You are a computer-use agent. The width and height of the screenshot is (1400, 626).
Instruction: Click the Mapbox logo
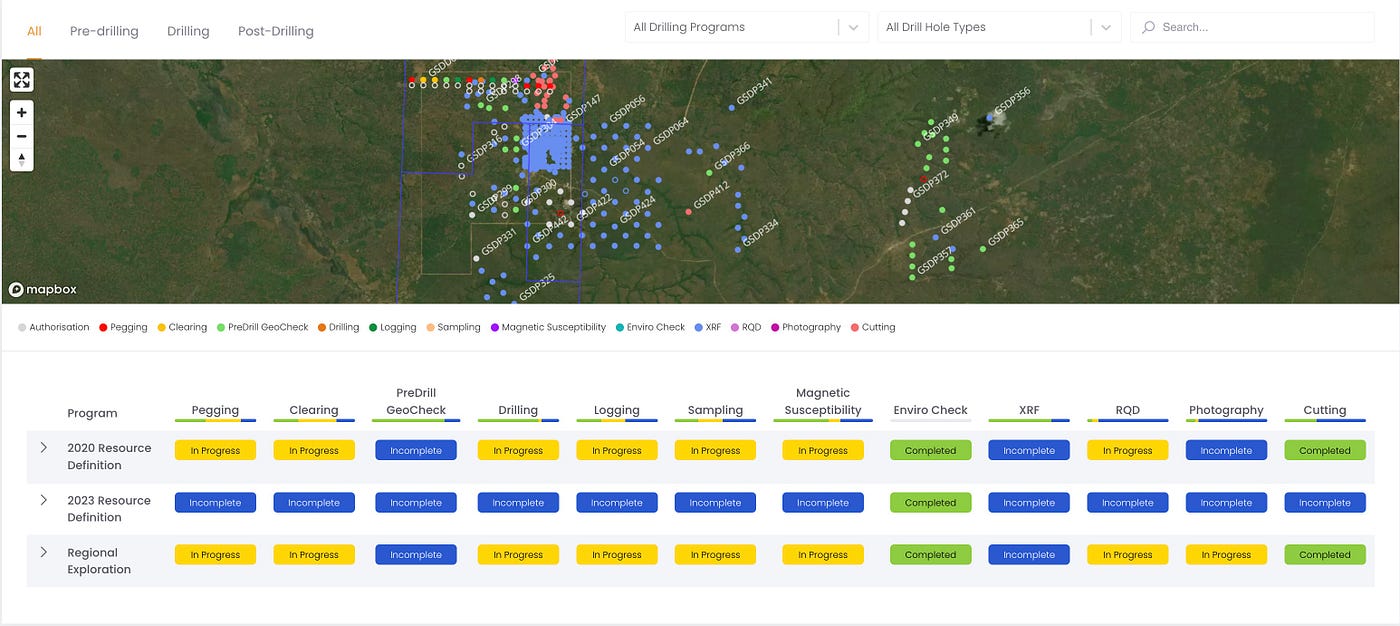click(x=43, y=289)
